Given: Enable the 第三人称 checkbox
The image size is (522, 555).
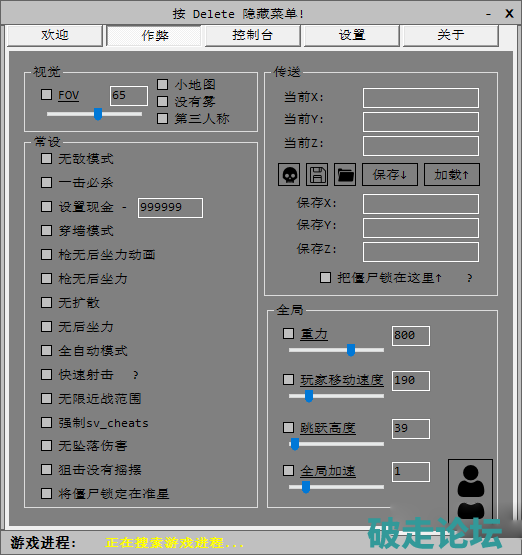Looking at the screenshot, I should pos(162,119).
